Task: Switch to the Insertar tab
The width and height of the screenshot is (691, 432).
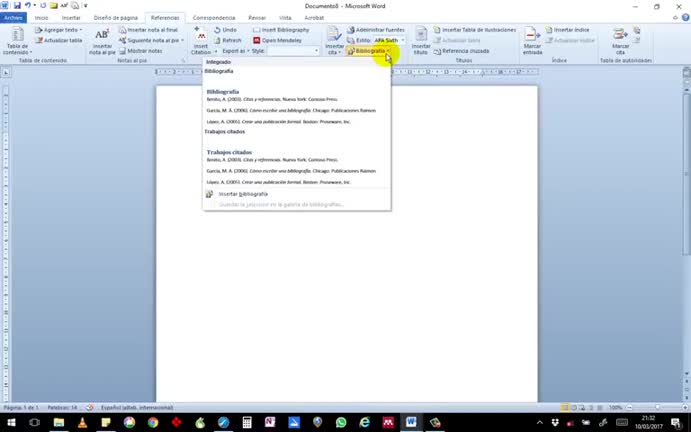Action: [x=71, y=18]
